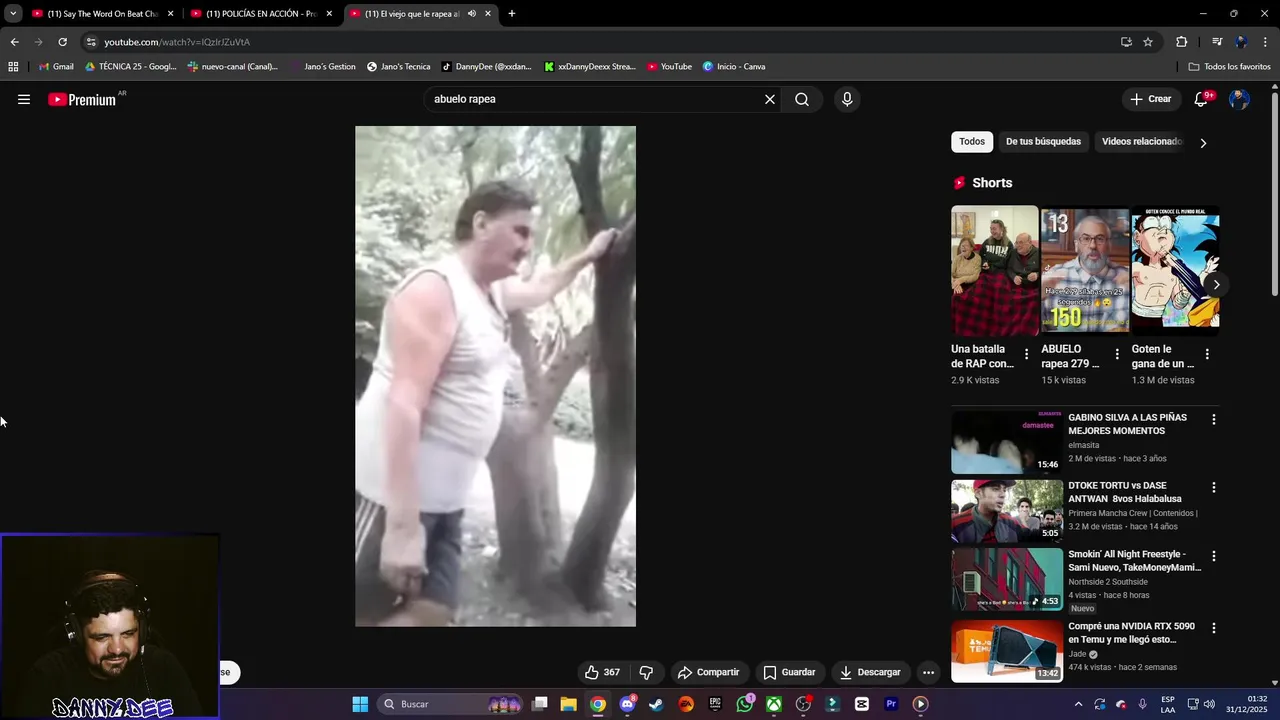Screen dimensions: 1280x720
Task: Go back with the browser back arrow
Action: tap(14, 42)
